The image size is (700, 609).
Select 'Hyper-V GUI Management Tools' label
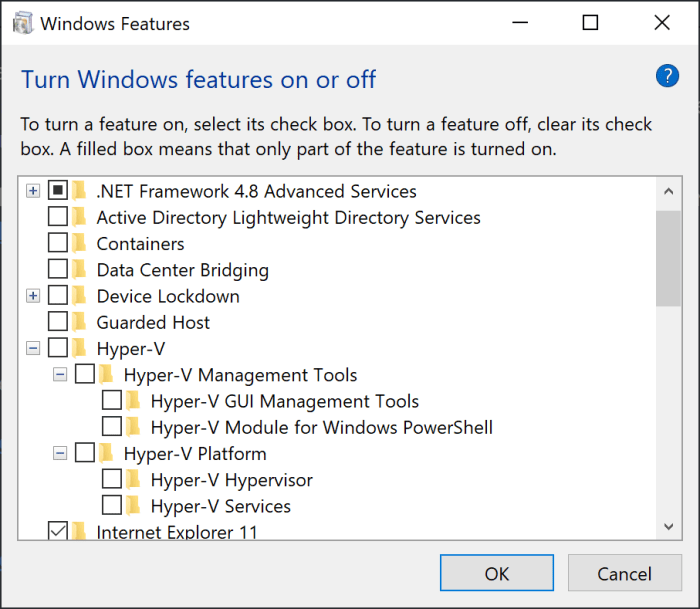coord(285,402)
